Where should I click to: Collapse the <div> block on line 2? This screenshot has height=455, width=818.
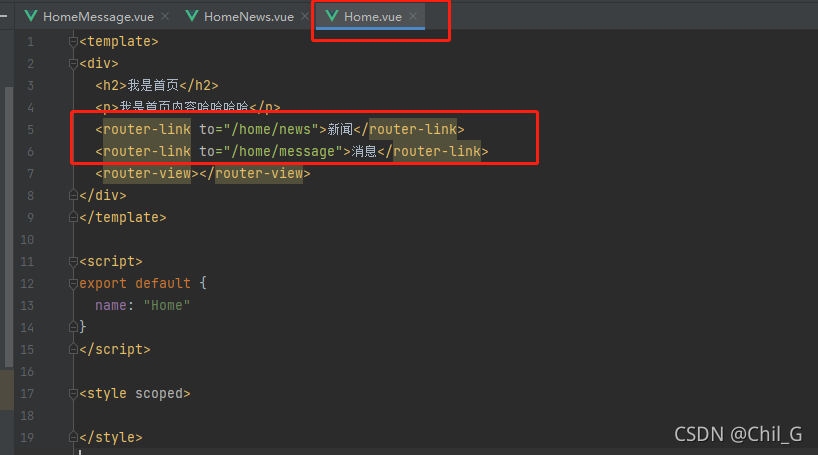73,64
